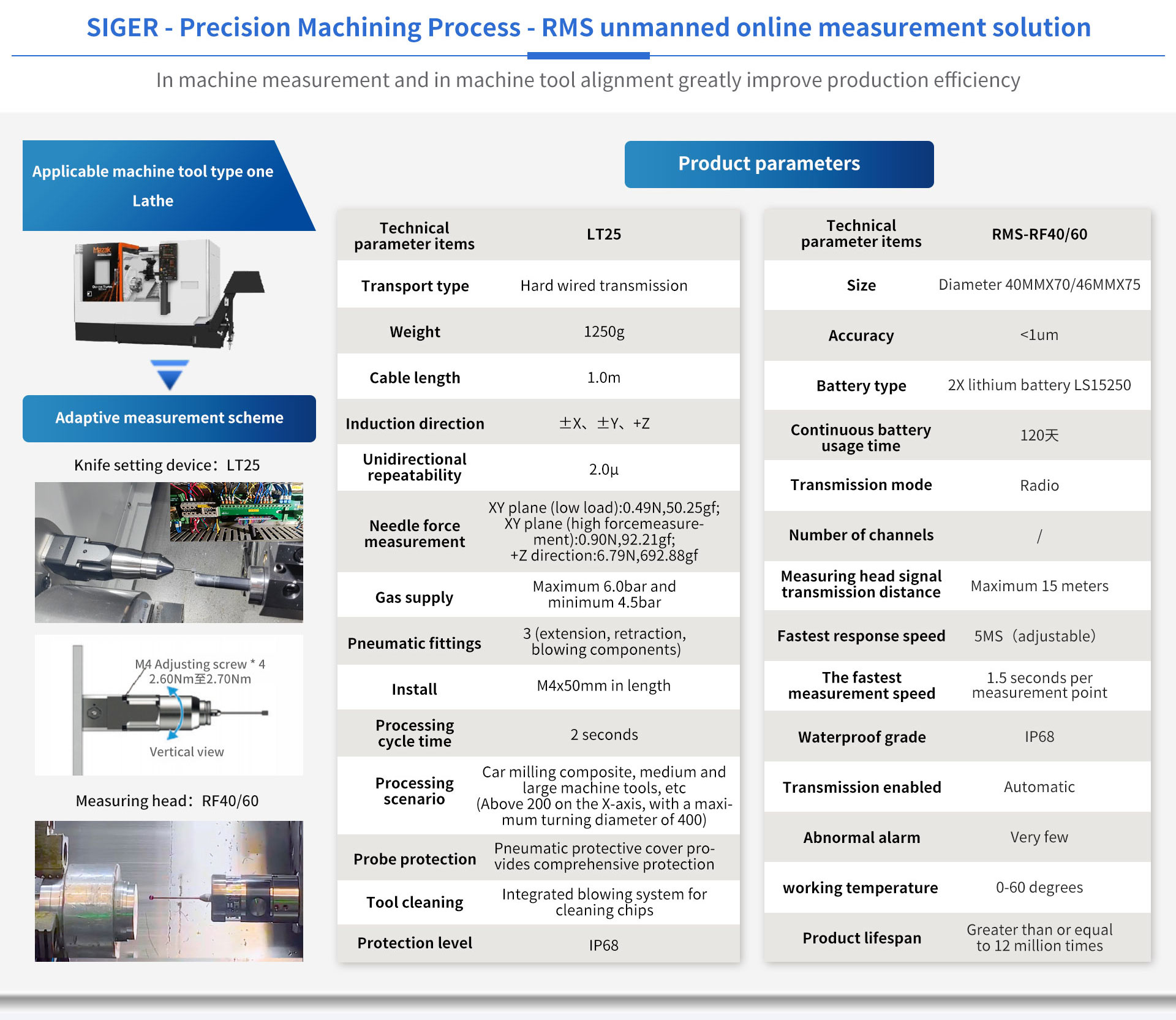Click the 'Waterproof grade' label
This screenshot has width=1176, height=1020.
(861, 738)
